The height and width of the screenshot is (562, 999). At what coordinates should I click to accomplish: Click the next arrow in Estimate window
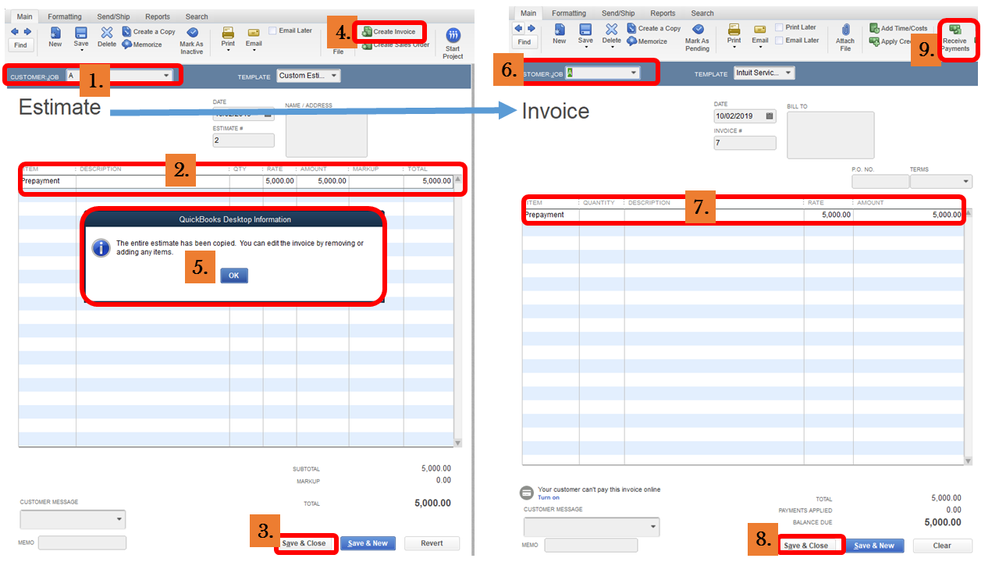tap(27, 31)
